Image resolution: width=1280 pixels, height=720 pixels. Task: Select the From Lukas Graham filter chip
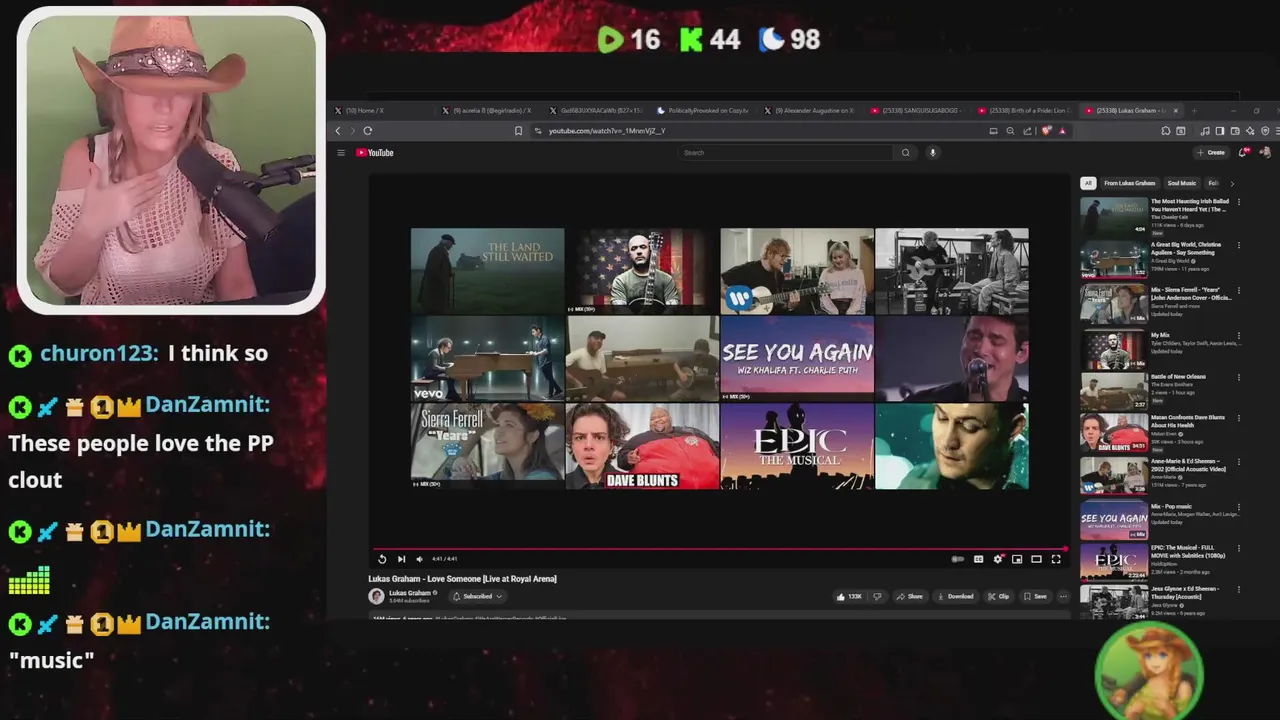[1129, 183]
